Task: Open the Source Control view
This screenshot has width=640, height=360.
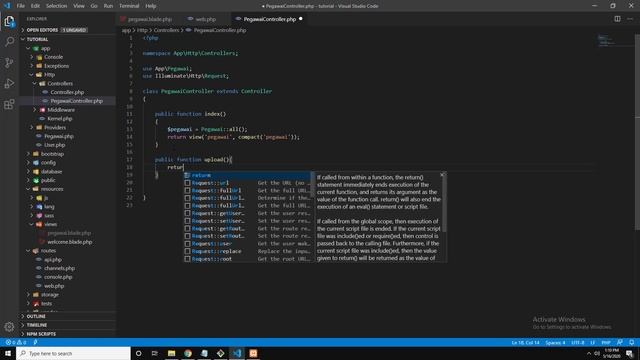Action: coord(9,62)
